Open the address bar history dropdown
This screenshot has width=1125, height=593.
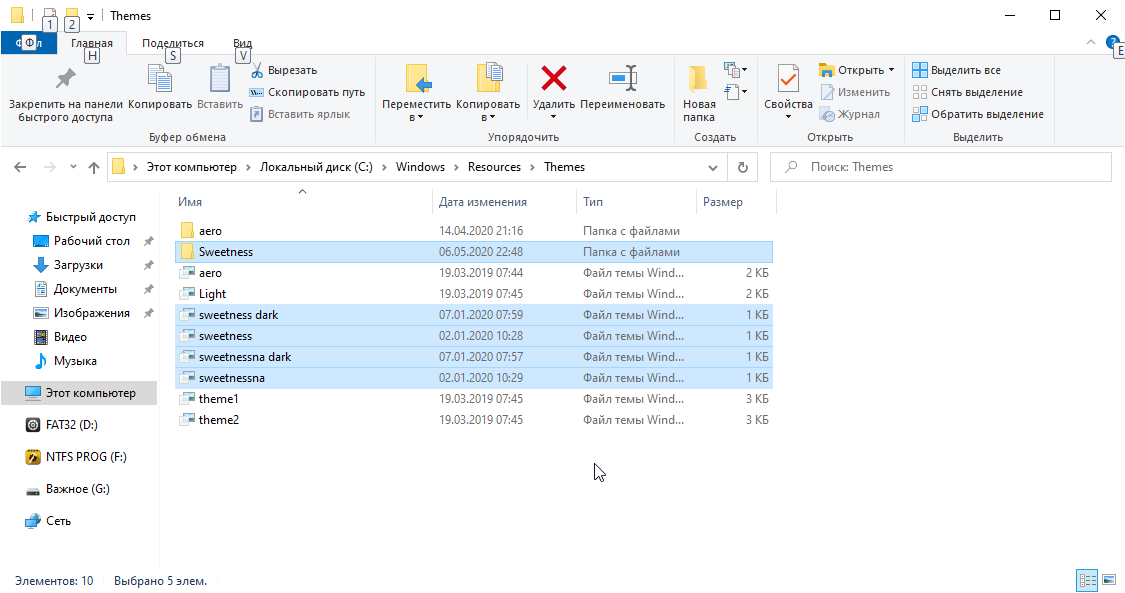(713, 167)
